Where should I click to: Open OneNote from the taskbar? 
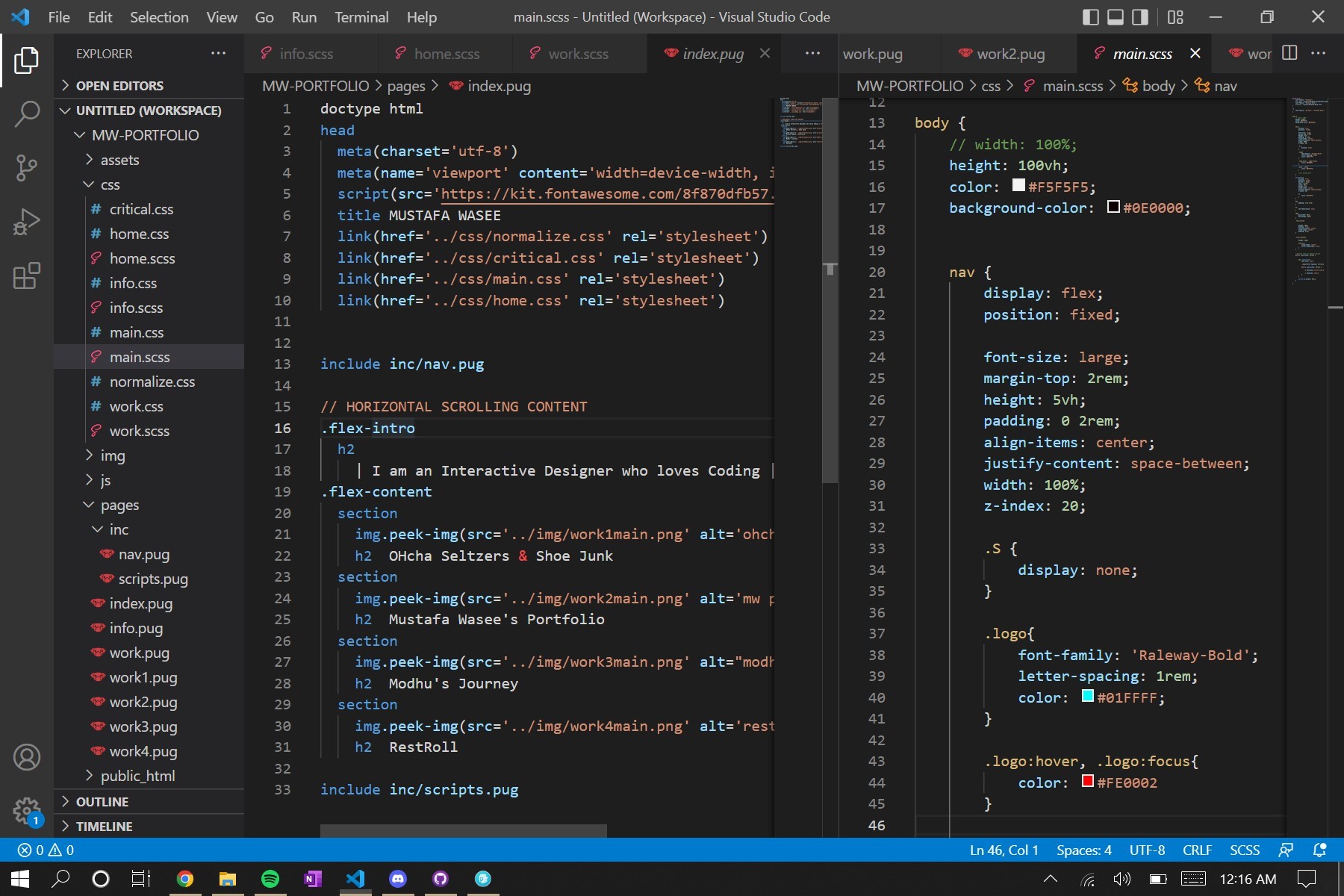pos(313,879)
